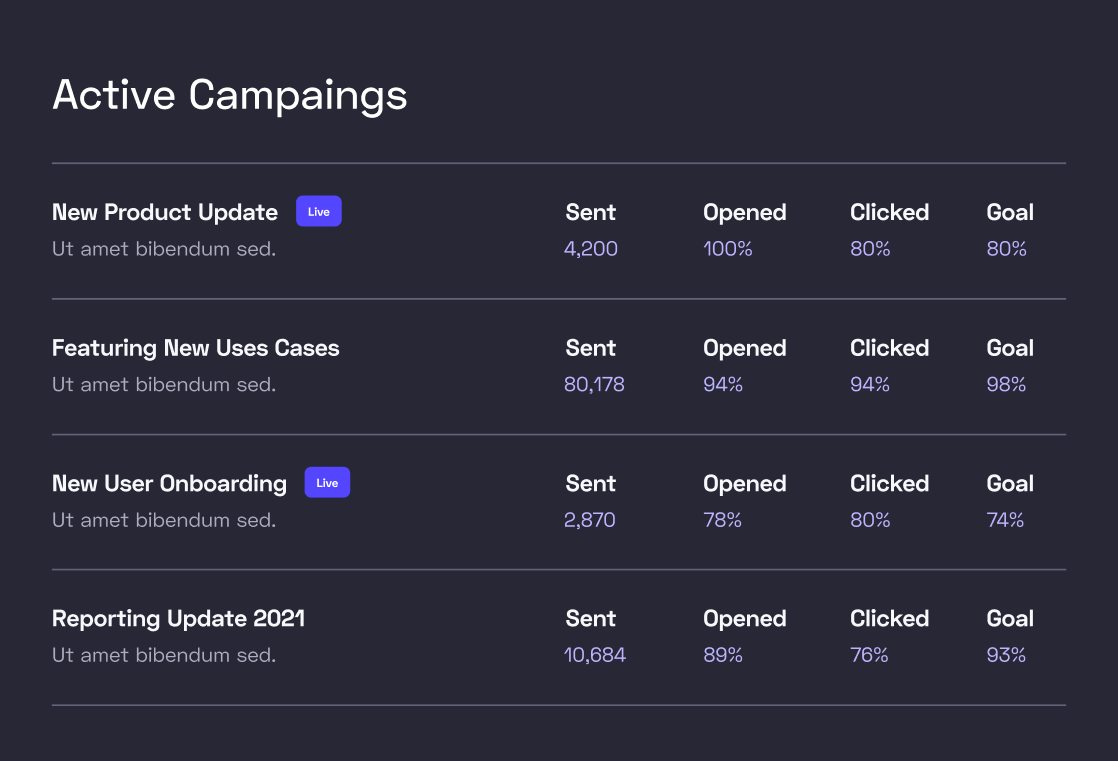Click the description under New Product Update
Image resolution: width=1118 pixels, height=761 pixels.
[163, 248]
